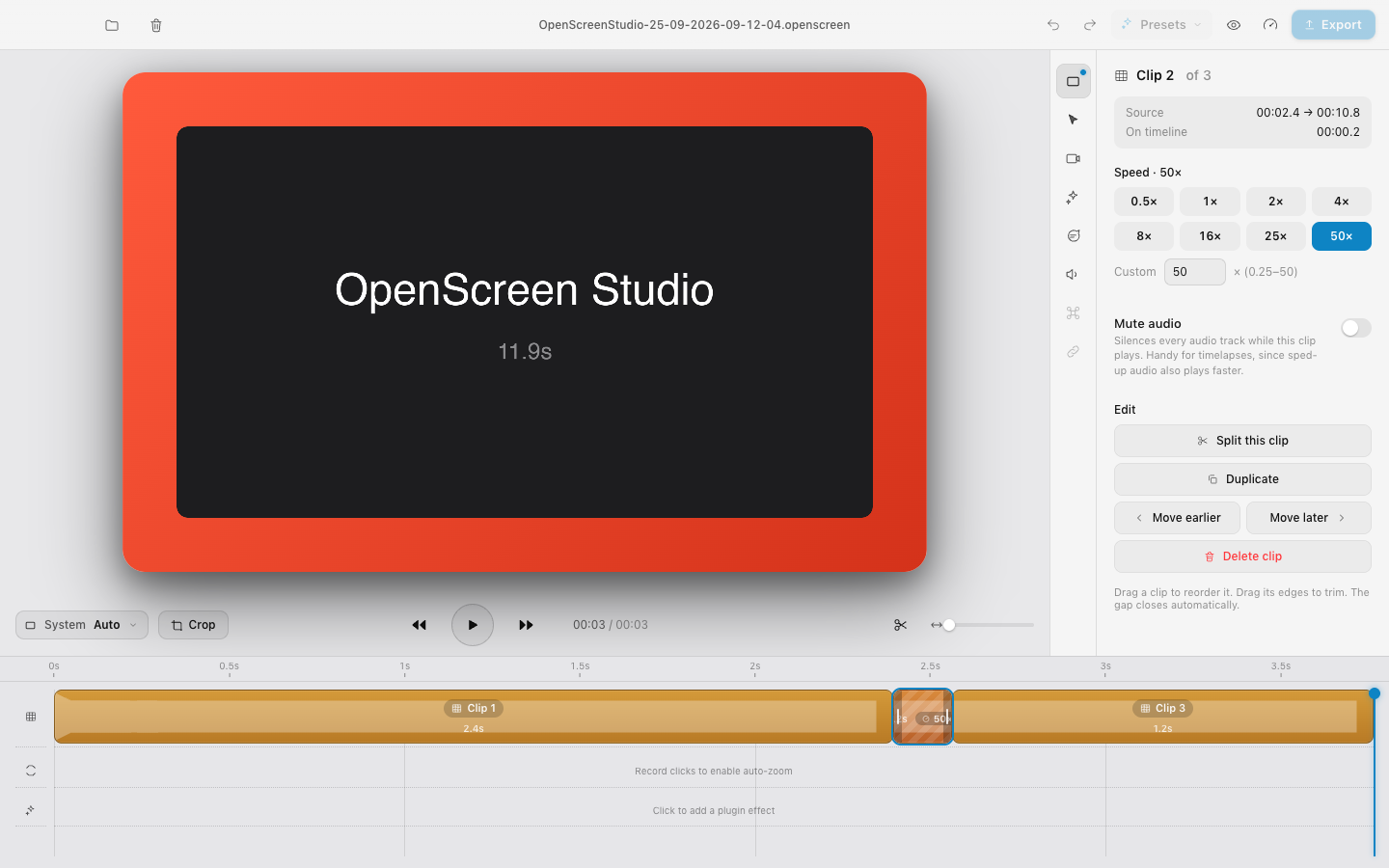Select Clip 3 on the timeline
Screen dimensions: 1389x868
(x=1162, y=717)
